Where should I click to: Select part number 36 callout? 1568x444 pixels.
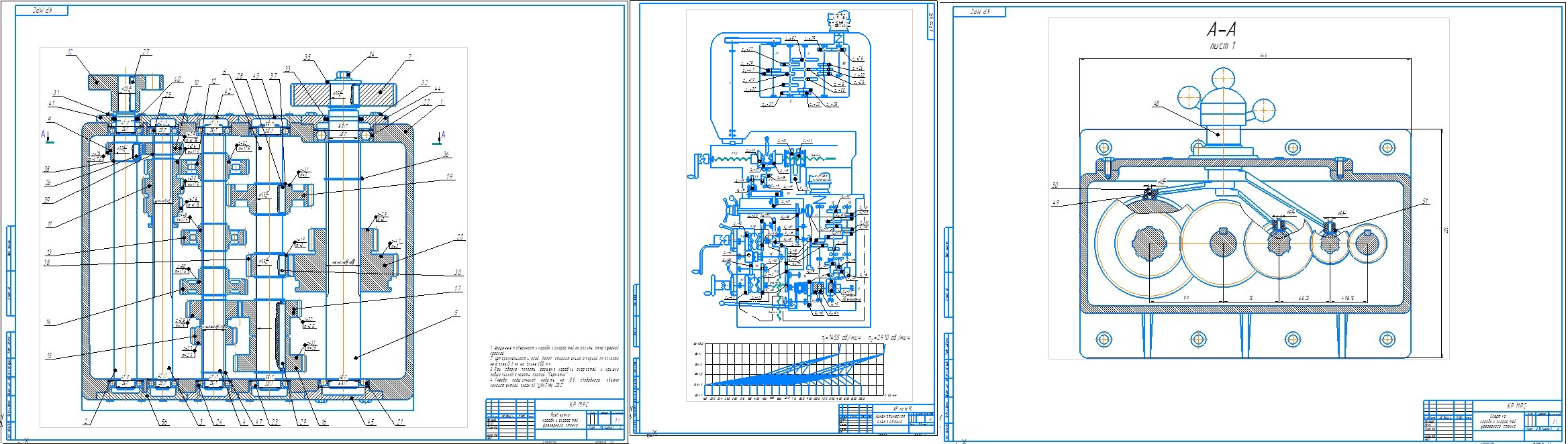(x=444, y=154)
